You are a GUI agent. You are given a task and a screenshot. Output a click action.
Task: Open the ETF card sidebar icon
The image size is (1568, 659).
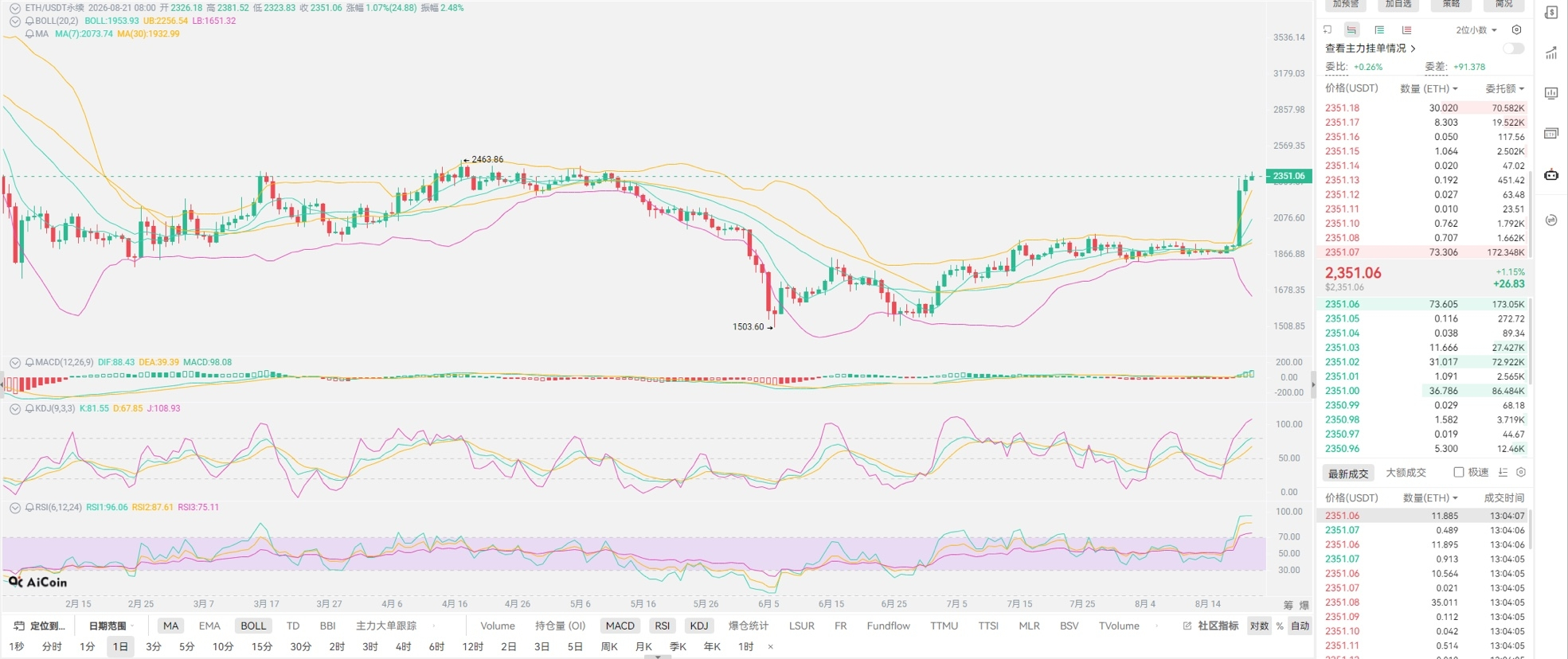(x=1551, y=133)
